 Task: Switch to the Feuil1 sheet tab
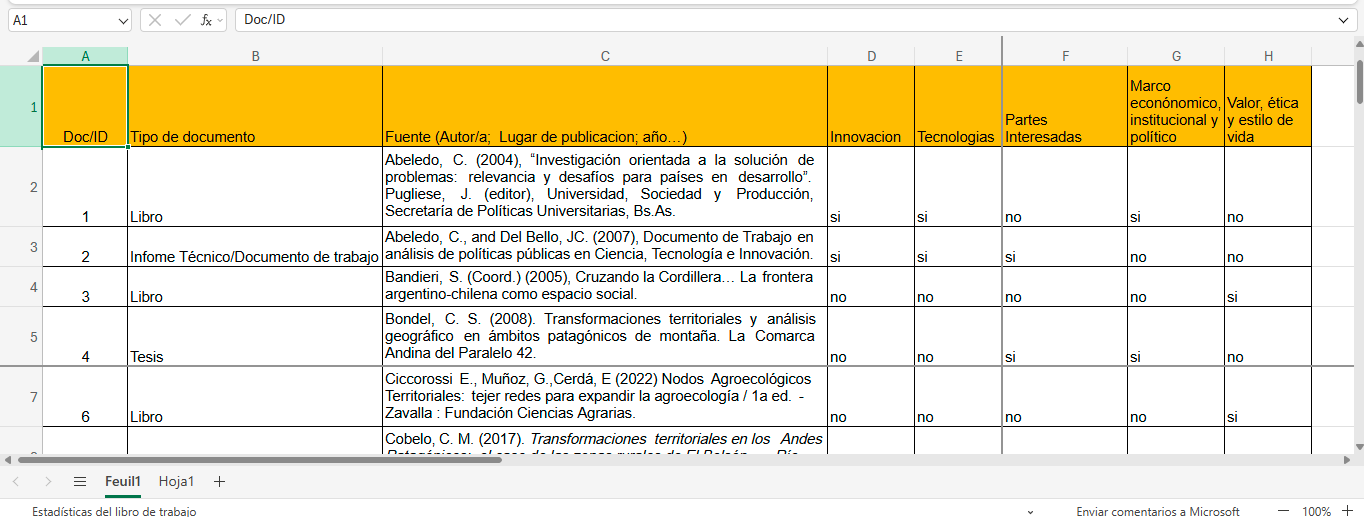point(123,482)
